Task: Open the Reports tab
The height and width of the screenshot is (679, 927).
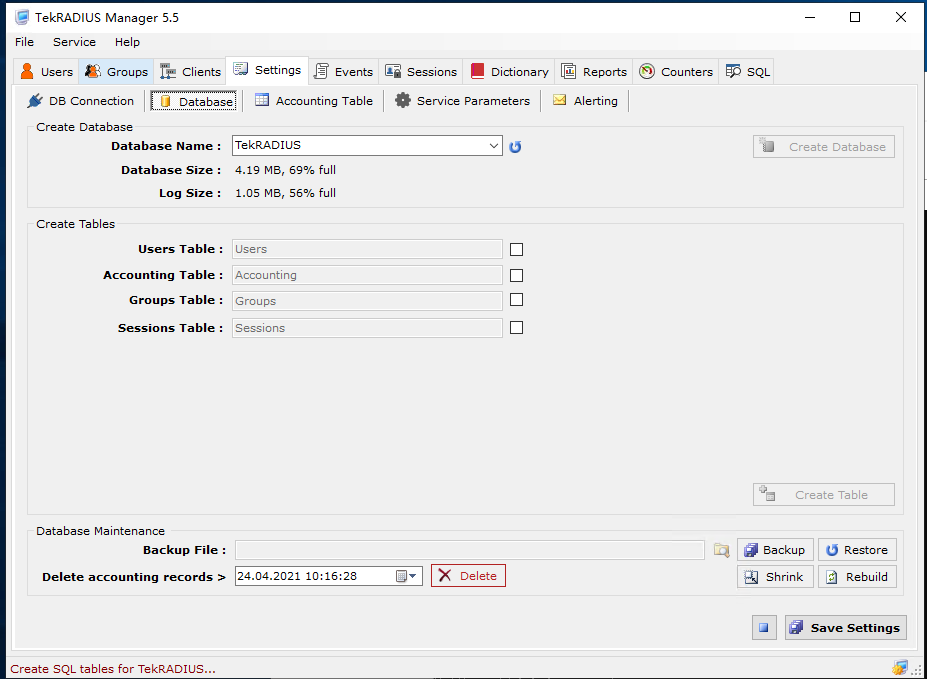Action: click(594, 72)
